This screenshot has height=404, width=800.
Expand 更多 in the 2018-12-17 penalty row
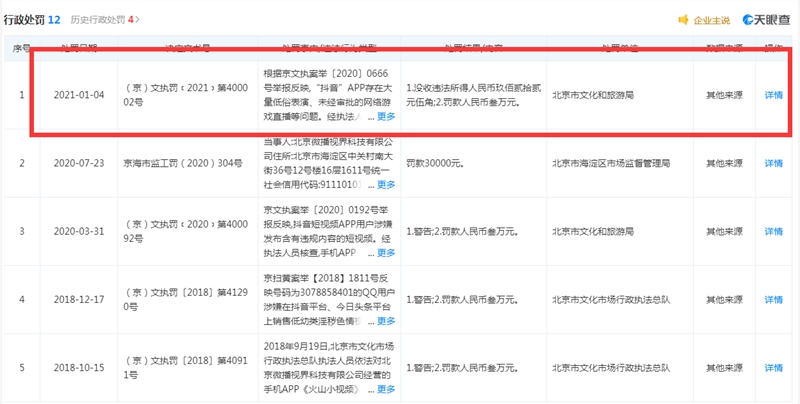[x=386, y=322]
